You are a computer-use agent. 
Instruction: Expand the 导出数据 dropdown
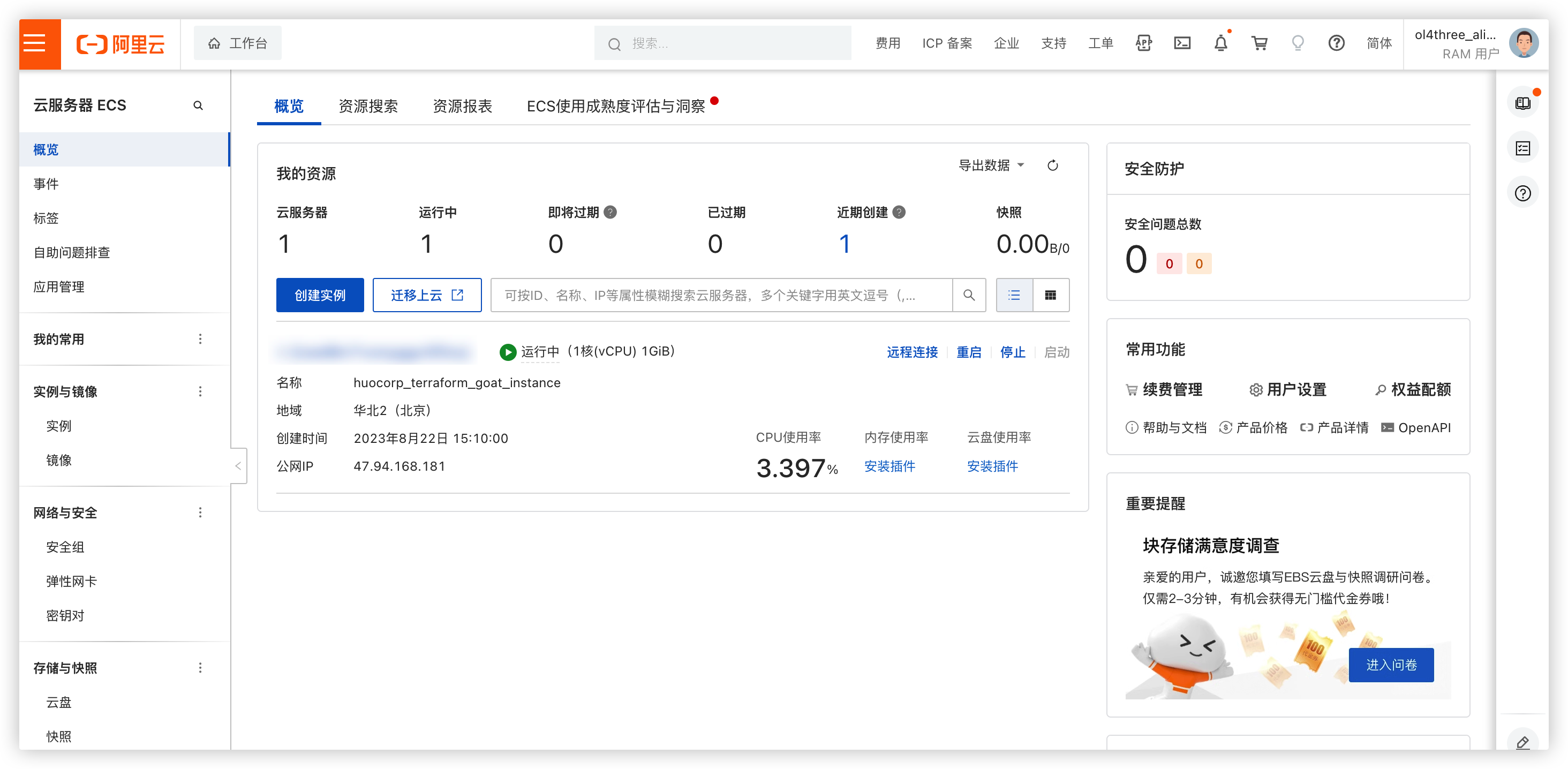pyautogui.click(x=992, y=165)
